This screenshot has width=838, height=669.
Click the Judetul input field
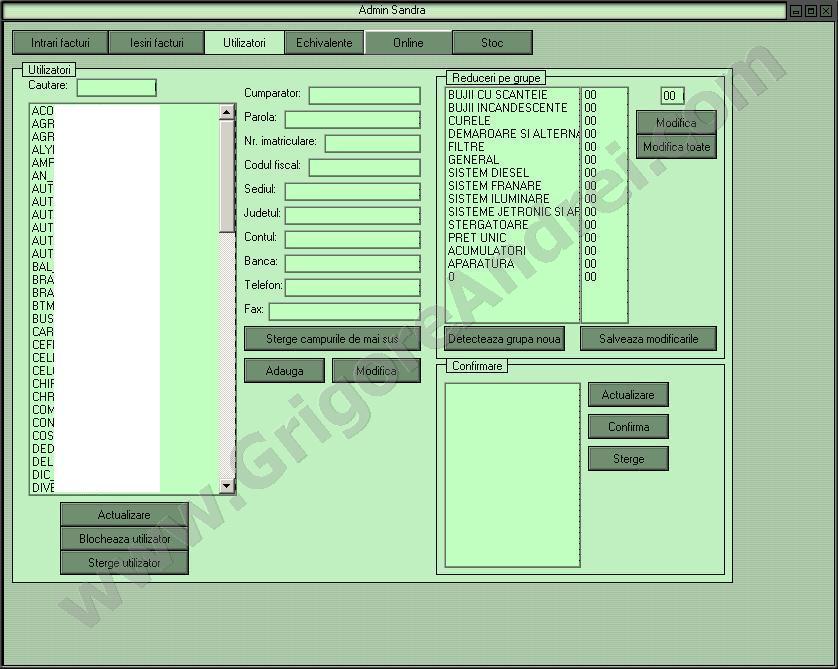coord(353,216)
